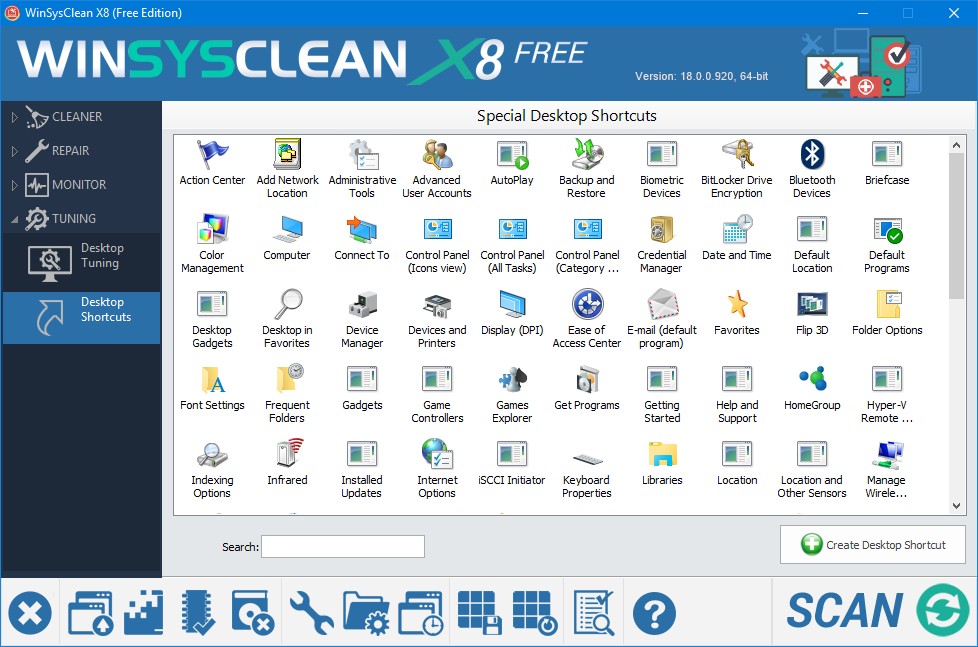Choose the Favorites star shortcut
The width and height of the screenshot is (978, 647).
737,304
